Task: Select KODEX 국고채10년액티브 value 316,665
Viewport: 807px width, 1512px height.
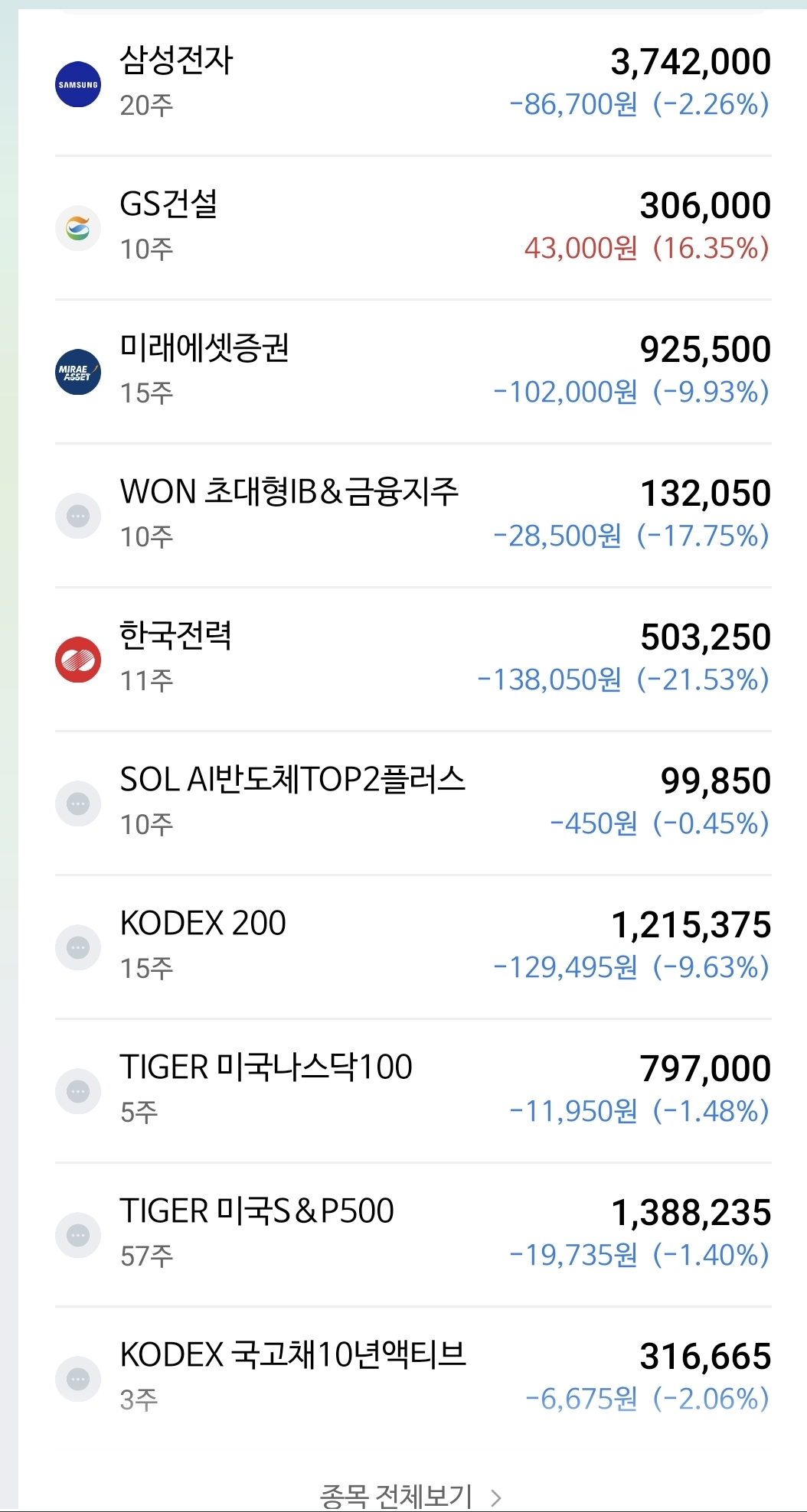Action: (x=705, y=1356)
